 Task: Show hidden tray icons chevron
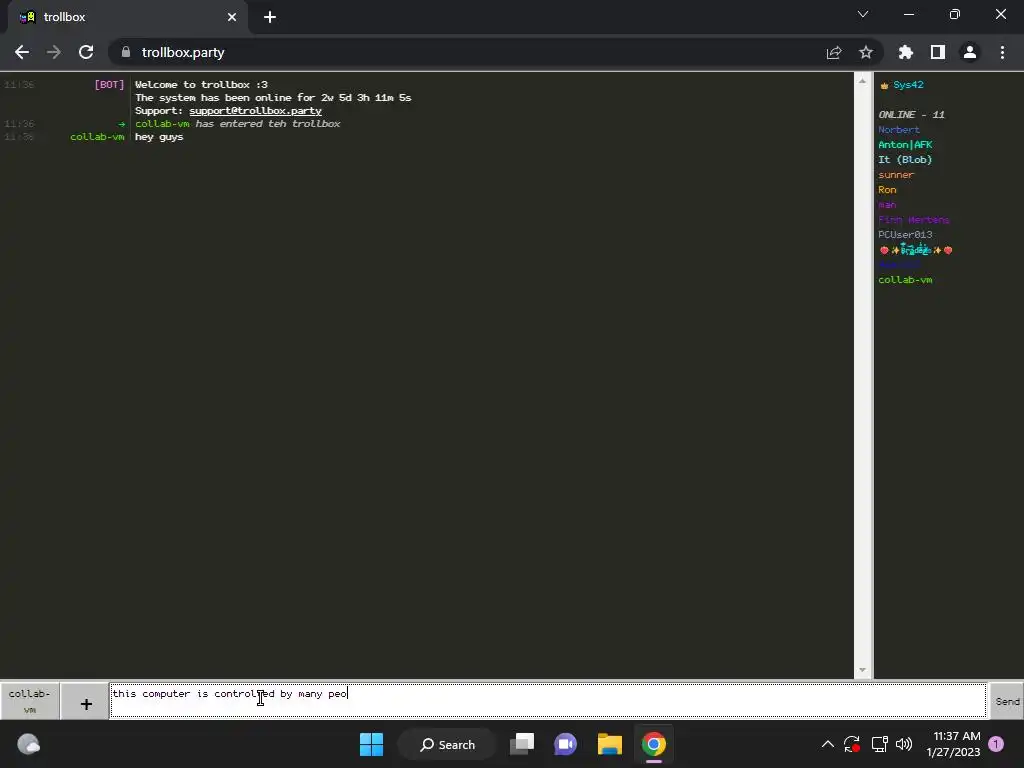tap(827, 744)
